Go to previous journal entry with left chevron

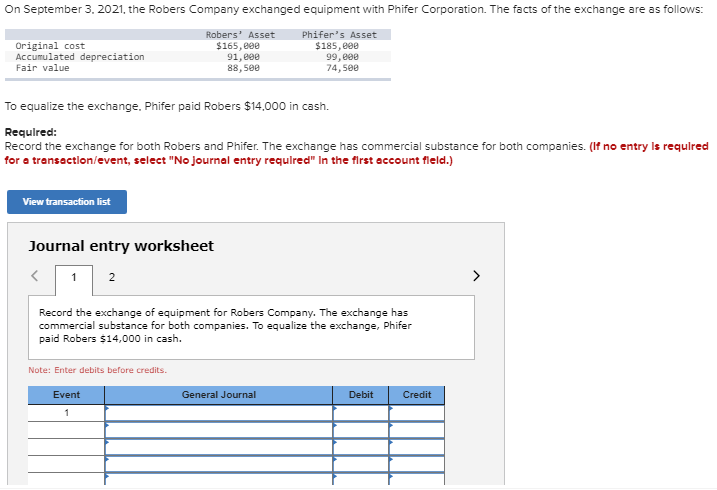click(x=34, y=276)
